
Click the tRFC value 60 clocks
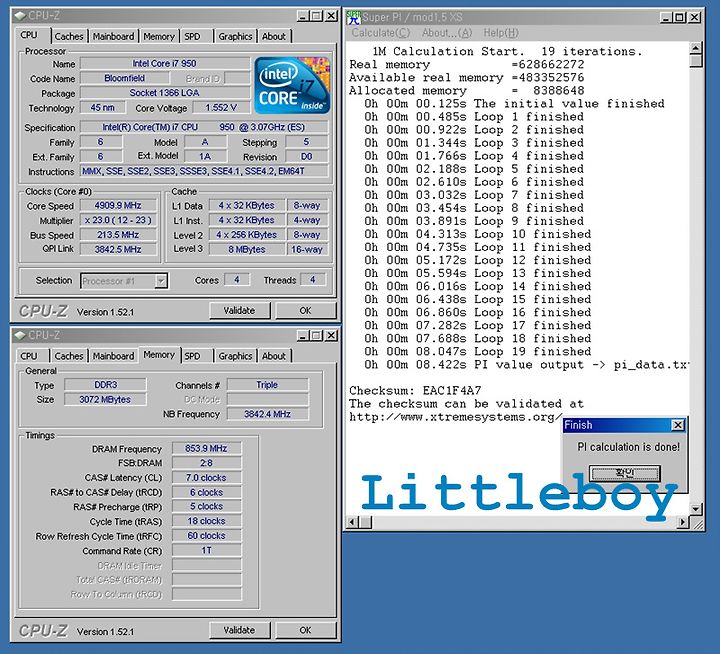tap(206, 536)
